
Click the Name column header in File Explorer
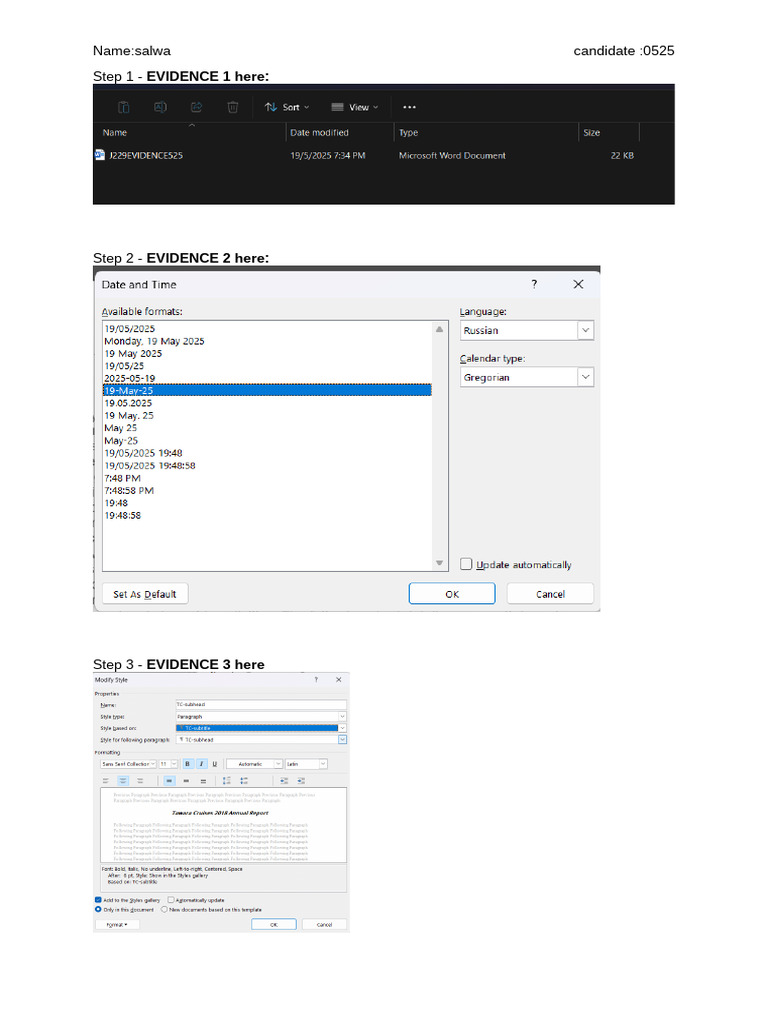(114, 133)
